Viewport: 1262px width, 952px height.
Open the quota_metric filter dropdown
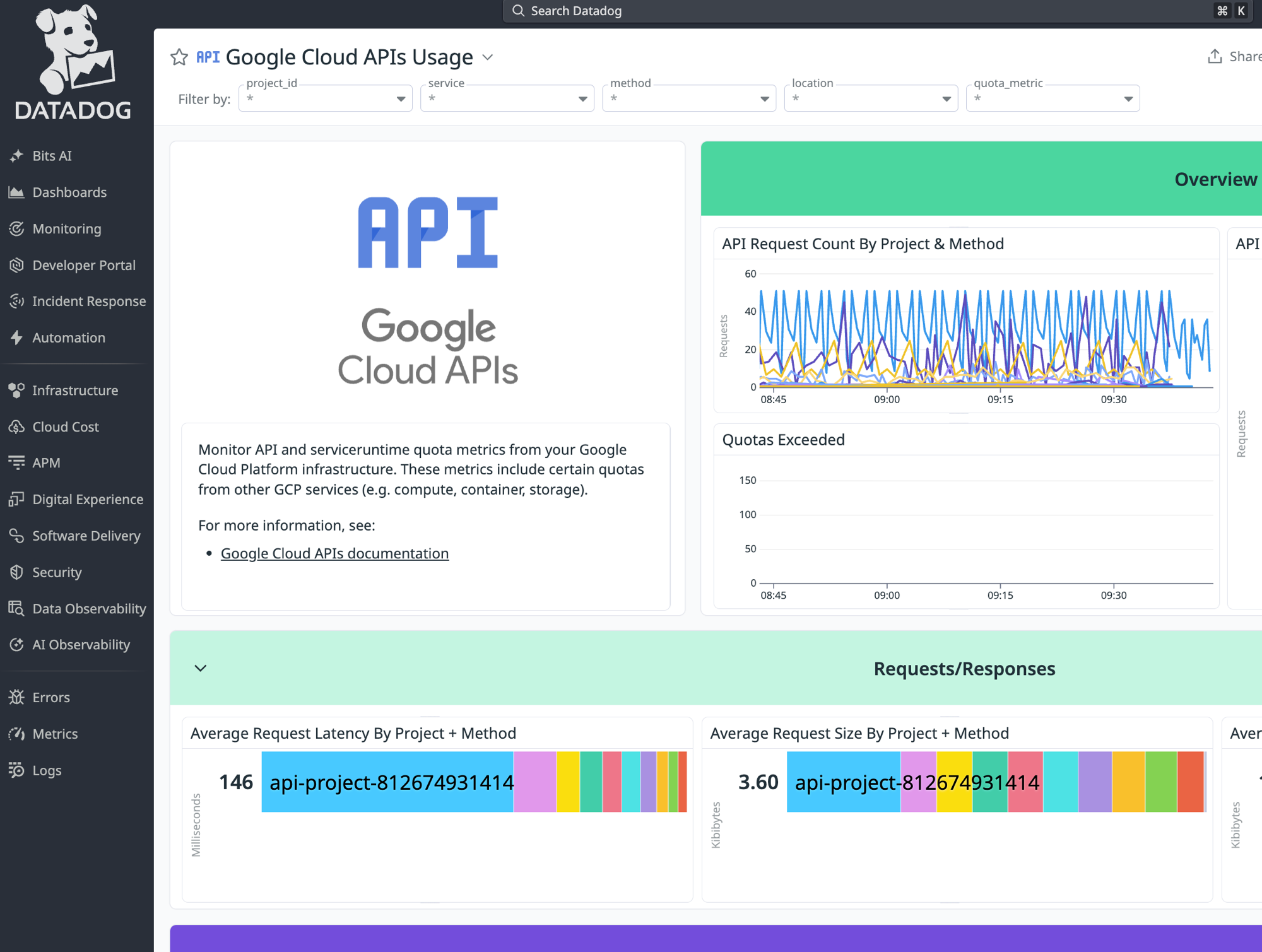[x=1053, y=98]
